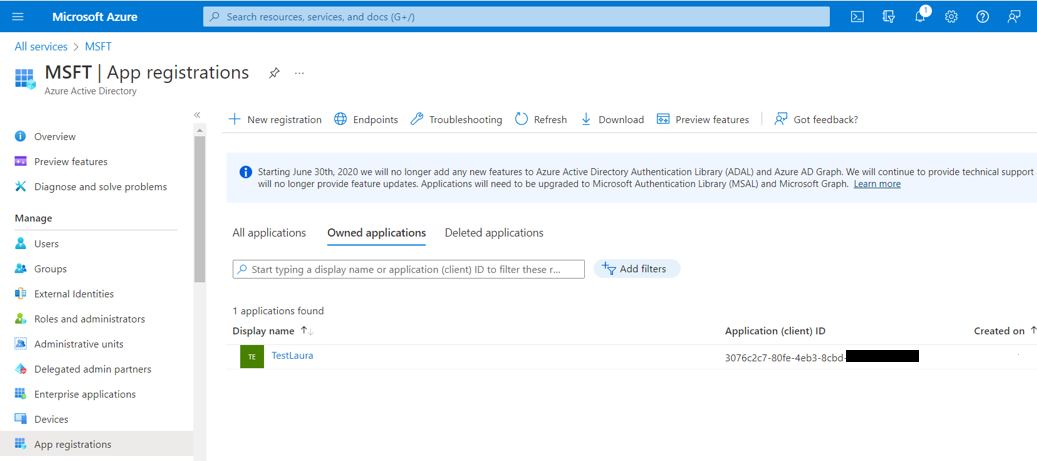Go to All services breadcrumb
Viewport: 1037px width, 461px height.
41,47
